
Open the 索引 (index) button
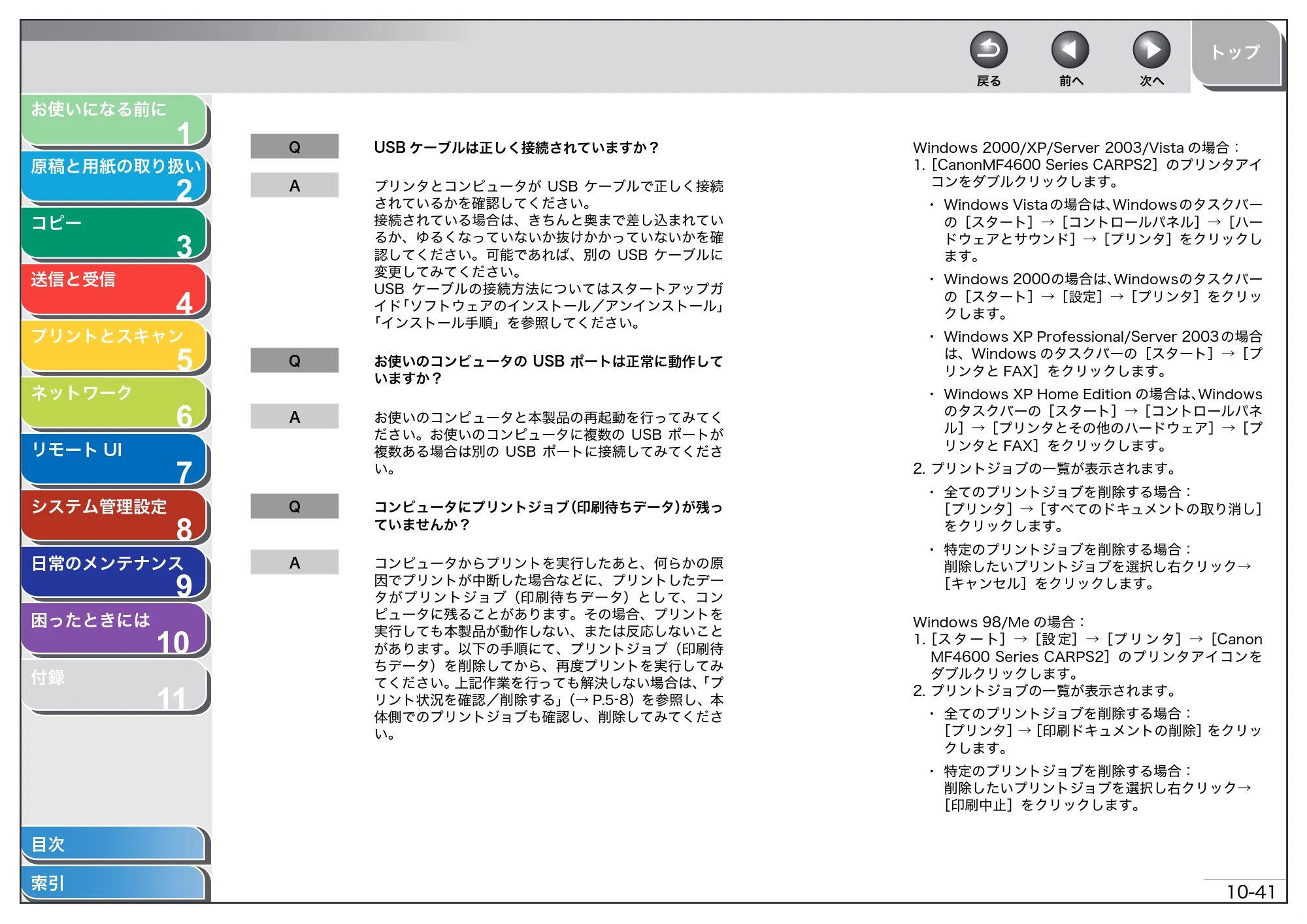coord(114,883)
